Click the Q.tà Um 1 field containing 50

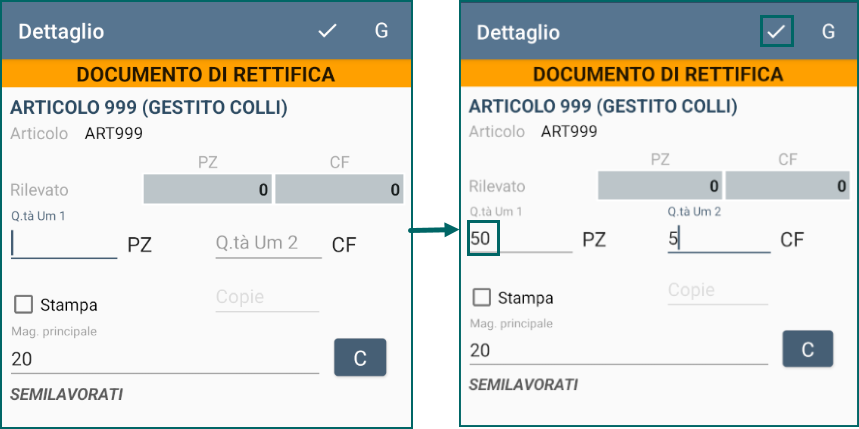pyautogui.click(x=520, y=239)
